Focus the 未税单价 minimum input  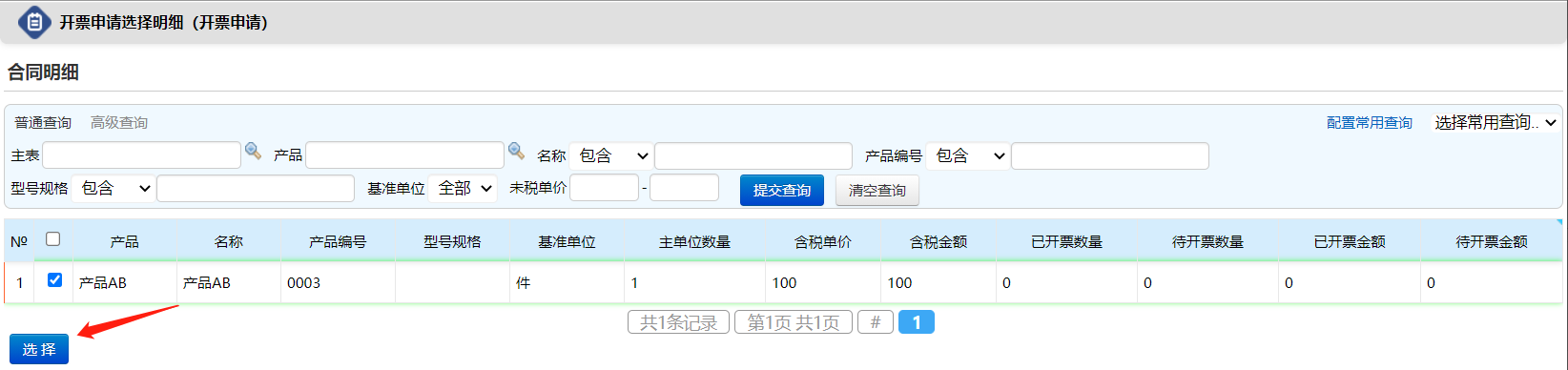604,188
